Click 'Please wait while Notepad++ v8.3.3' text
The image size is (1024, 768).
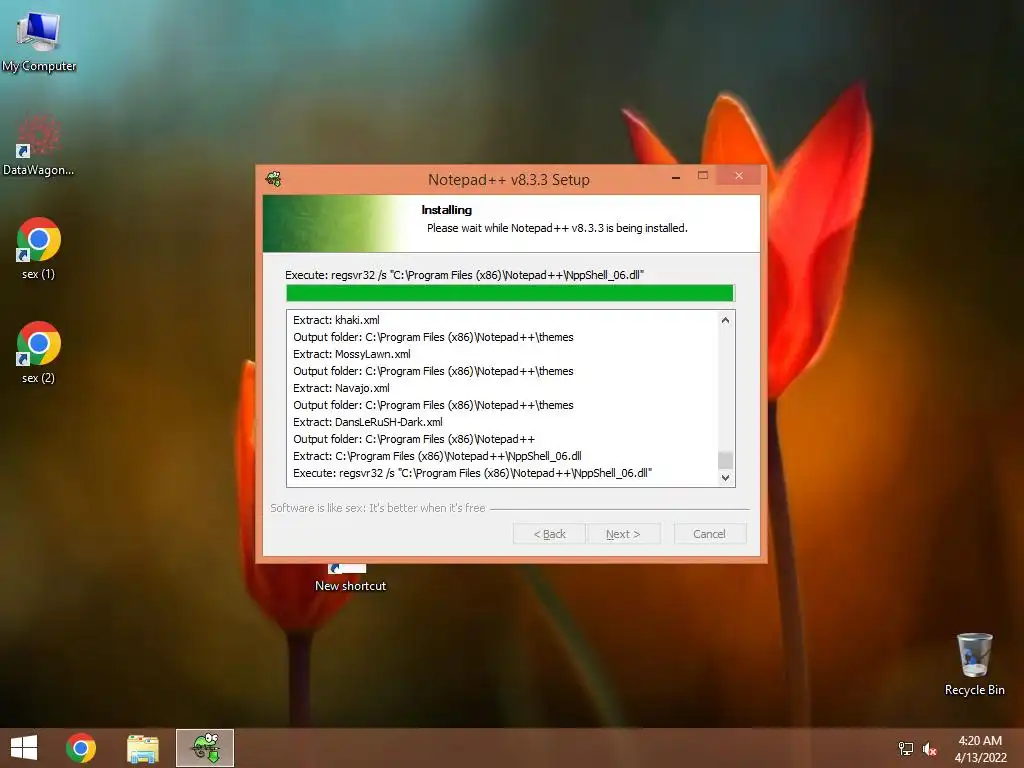557,228
